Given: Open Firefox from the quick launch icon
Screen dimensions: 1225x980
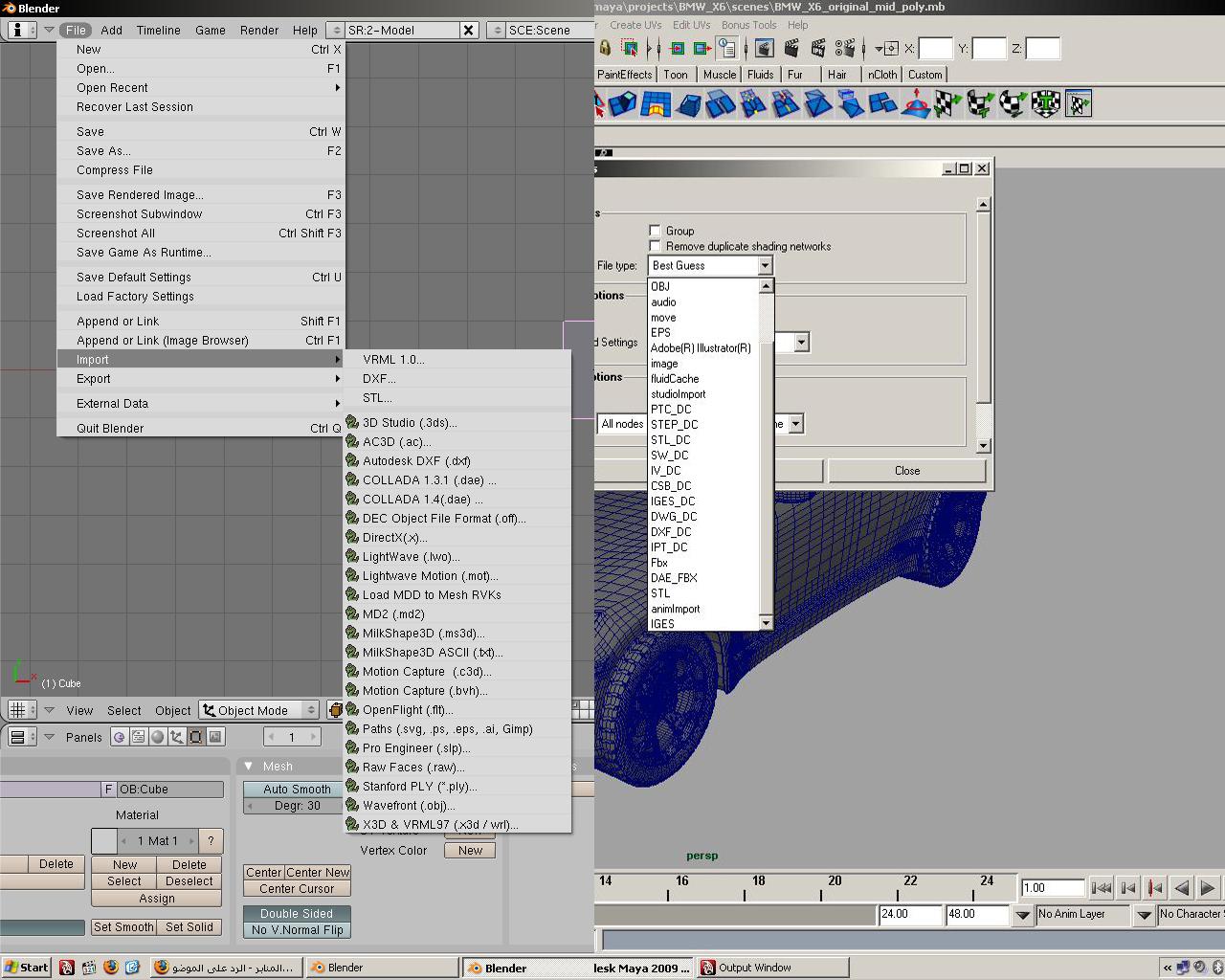Looking at the screenshot, I should pos(110,967).
